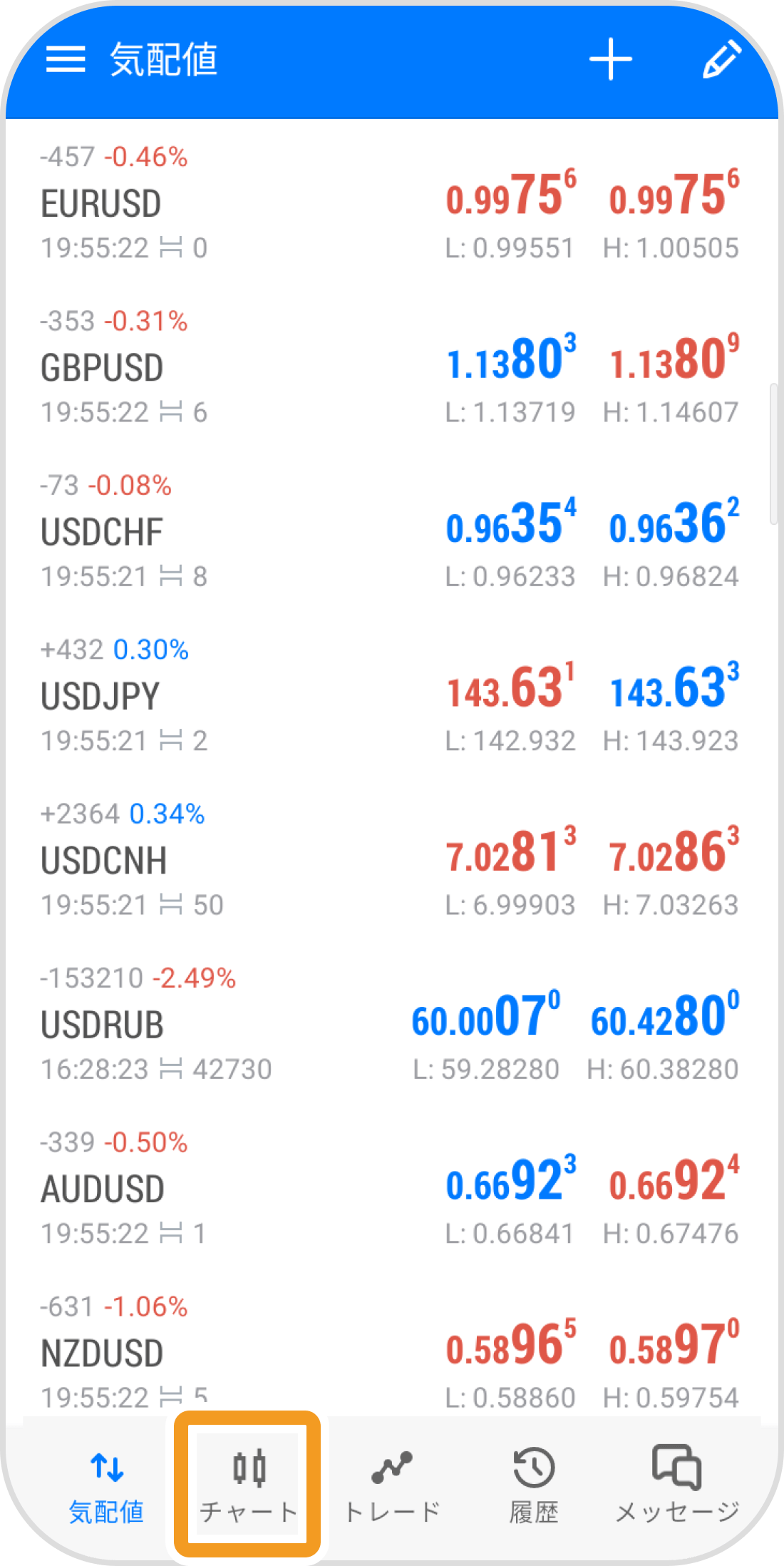Screen dimensions: 784x1566
Task: Tap the NZDUSD bid price 0.58965
Action: click(x=510, y=1344)
